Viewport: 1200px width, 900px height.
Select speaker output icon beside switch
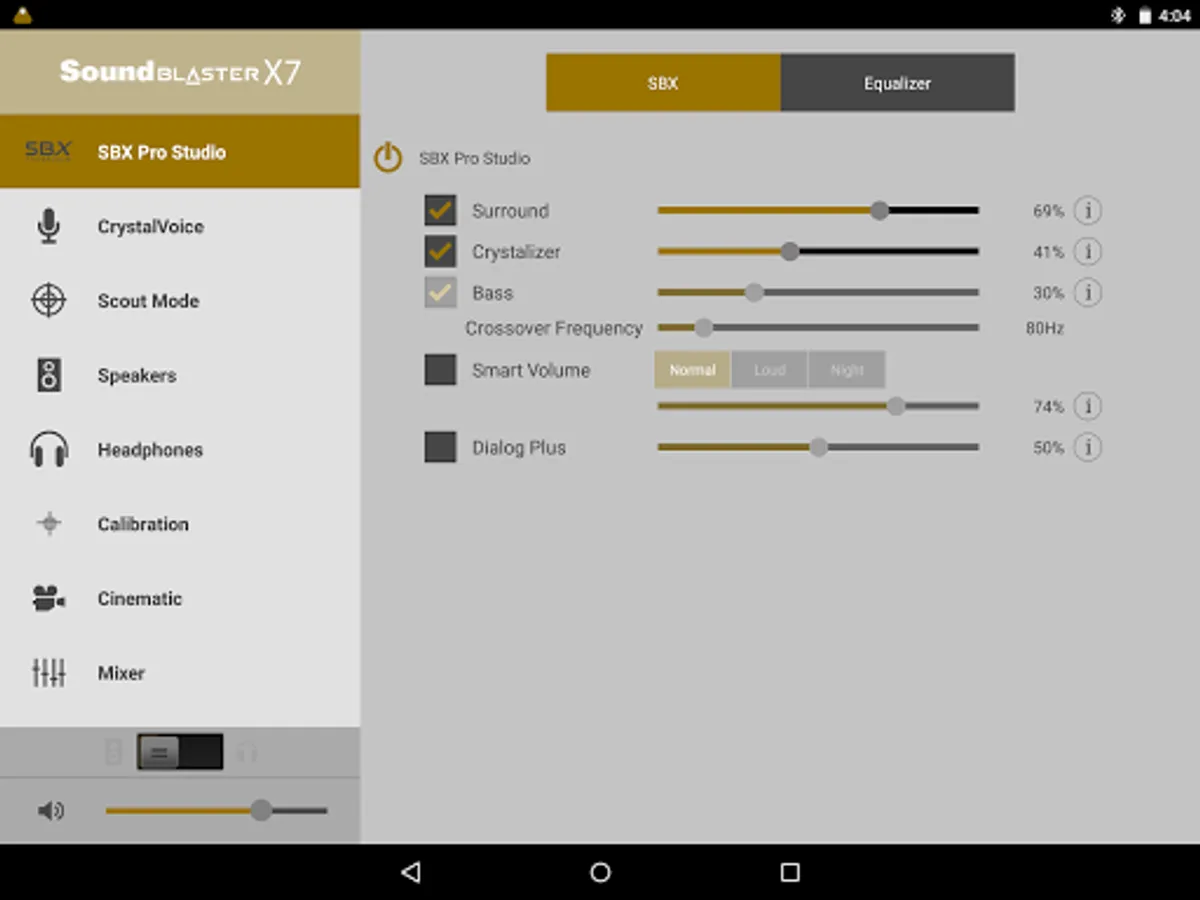[114, 752]
